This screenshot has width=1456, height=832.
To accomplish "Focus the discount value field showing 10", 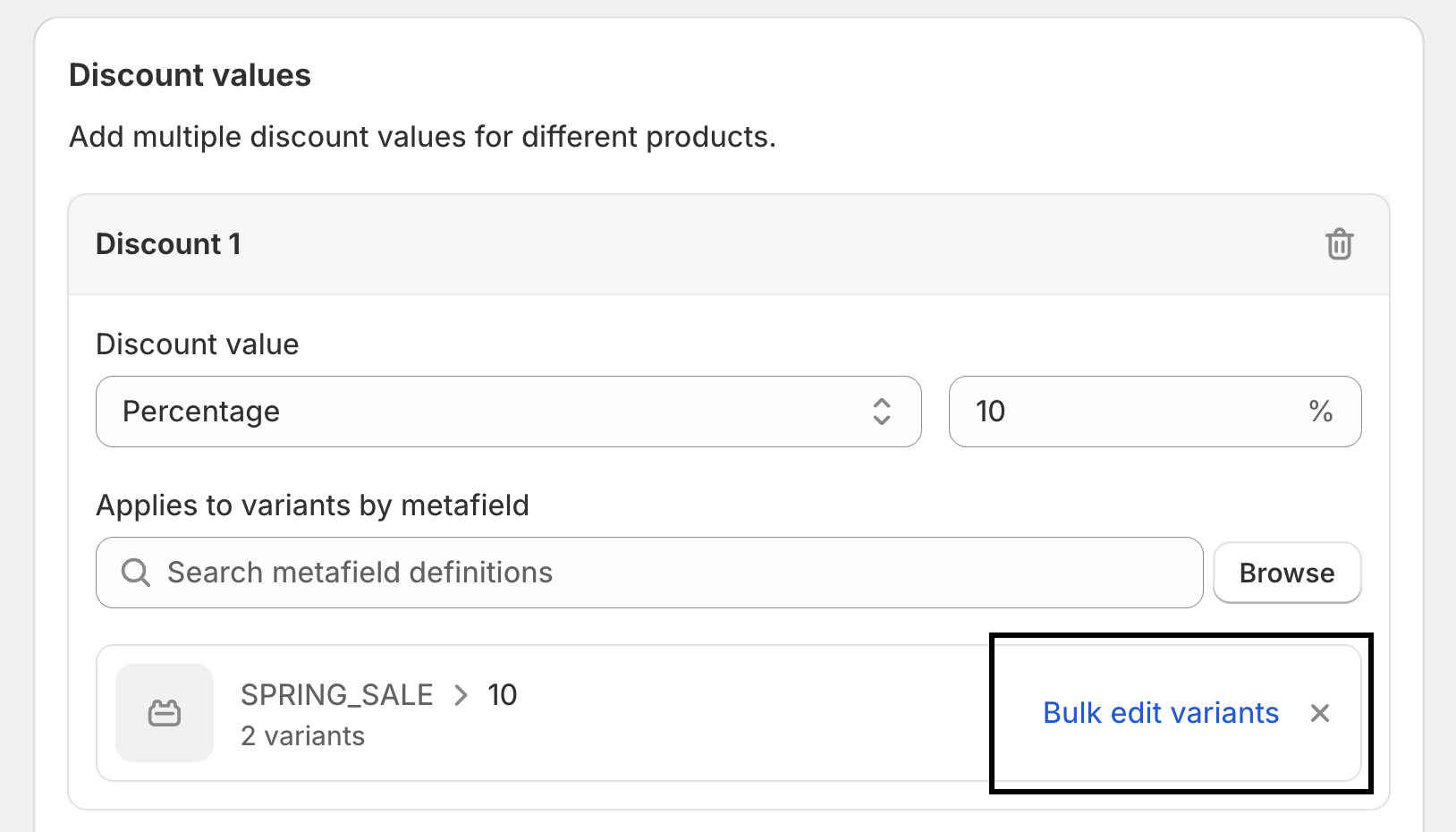I will point(1127,412).
